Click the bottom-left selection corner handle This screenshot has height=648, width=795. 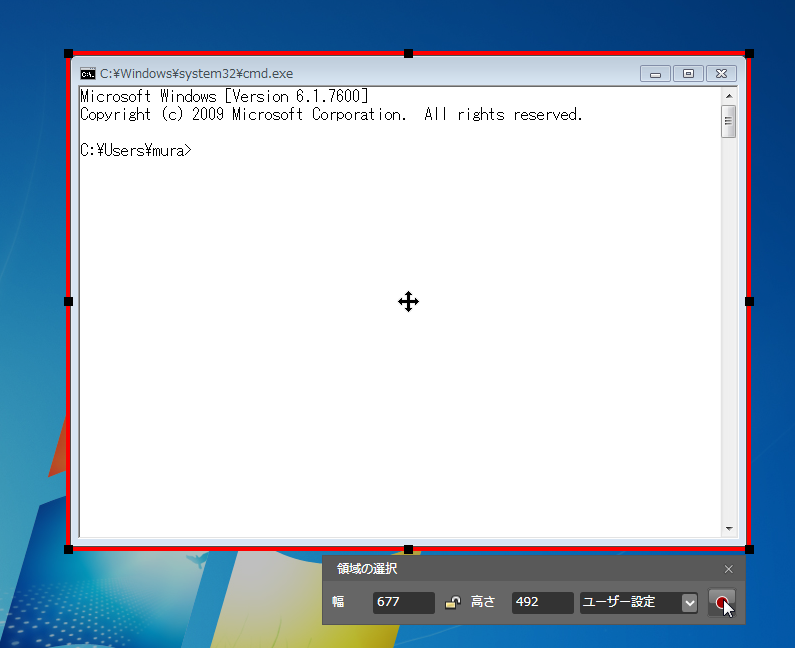tap(68, 549)
